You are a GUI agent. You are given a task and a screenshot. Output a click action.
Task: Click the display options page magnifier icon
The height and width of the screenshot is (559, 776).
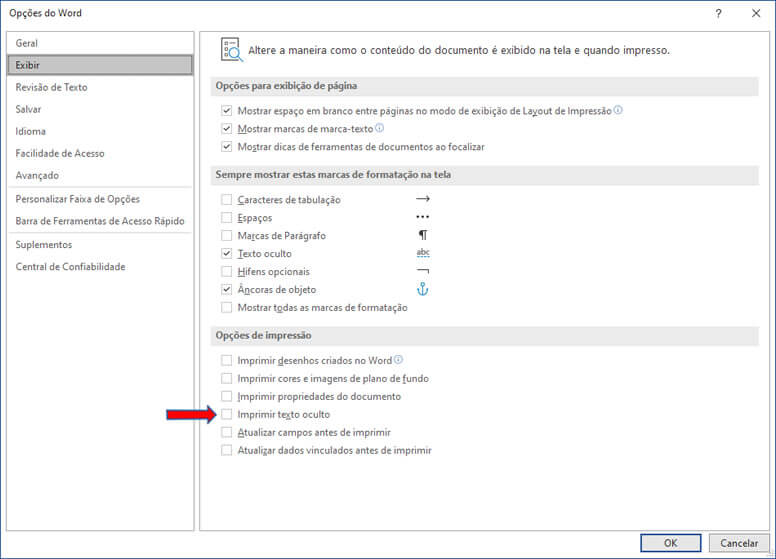(x=232, y=49)
